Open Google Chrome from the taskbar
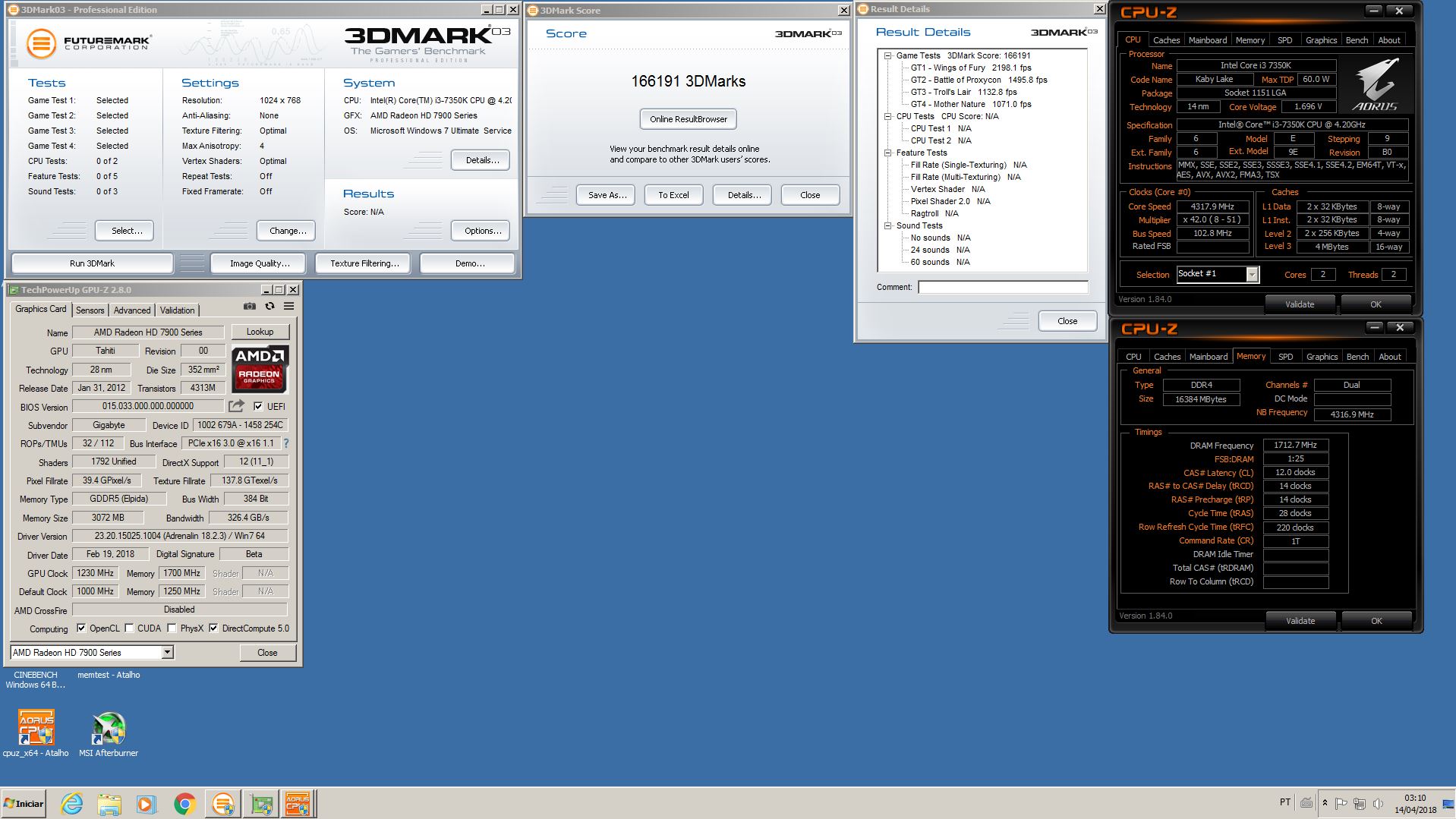 tap(184, 804)
